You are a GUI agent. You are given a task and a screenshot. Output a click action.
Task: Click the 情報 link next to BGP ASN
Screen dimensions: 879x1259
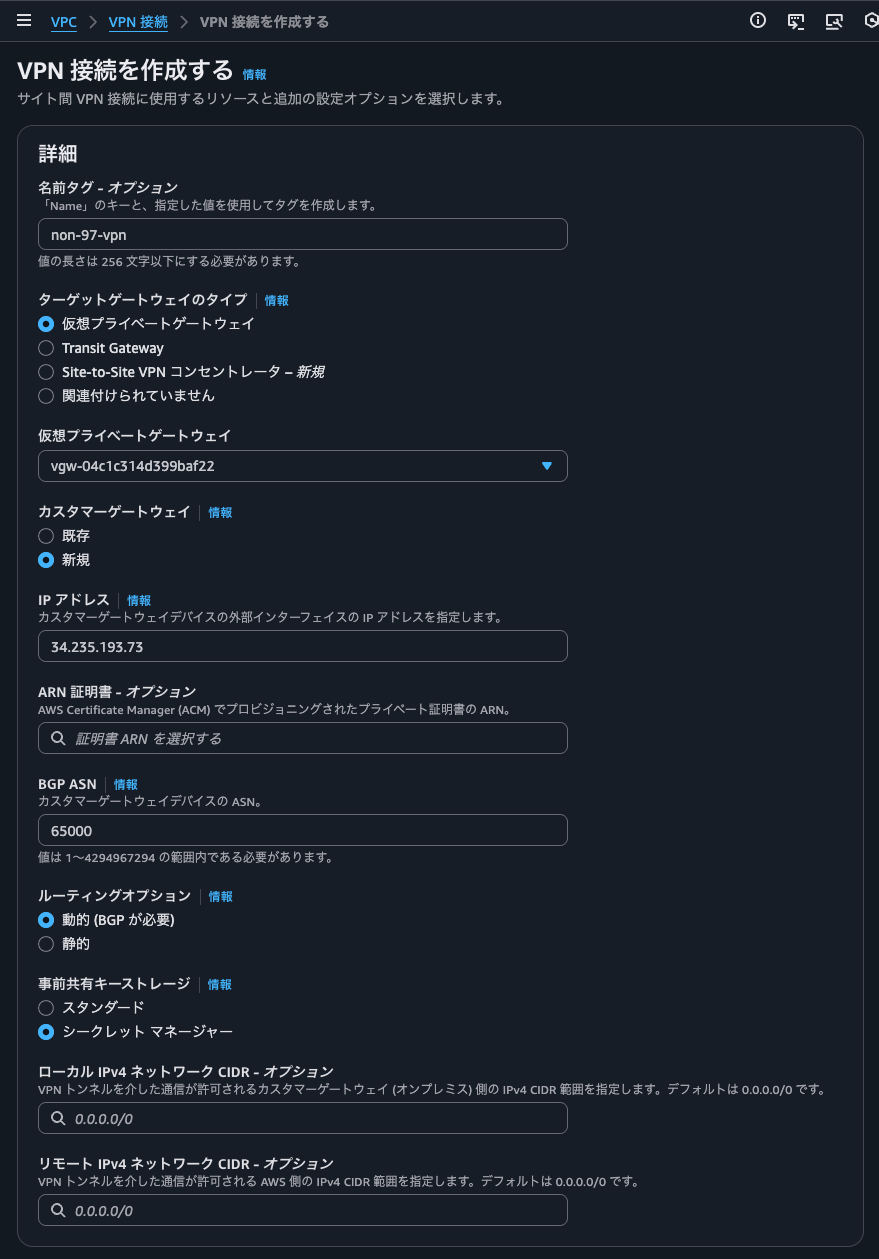pyautogui.click(x=125, y=784)
